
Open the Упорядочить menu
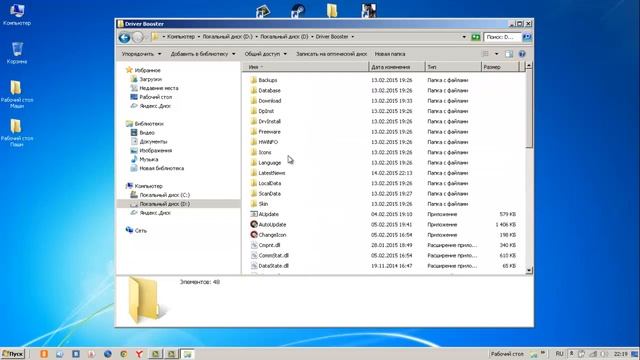[x=141, y=54]
